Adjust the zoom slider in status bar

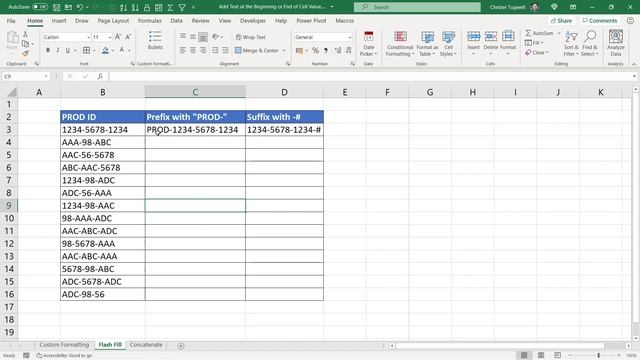point(598,356)
